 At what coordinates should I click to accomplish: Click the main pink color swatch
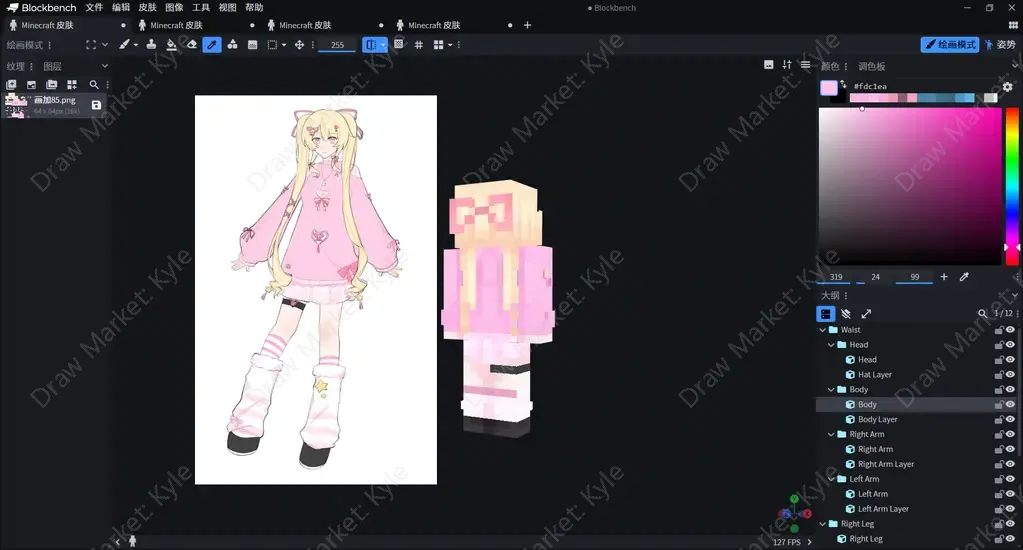point(829,87)
